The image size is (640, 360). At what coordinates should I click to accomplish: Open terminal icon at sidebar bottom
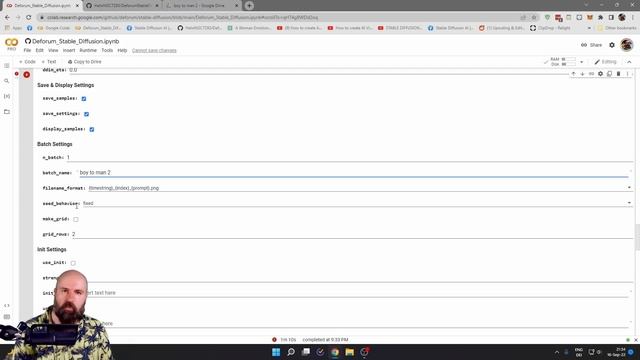(x=7, y=317)
